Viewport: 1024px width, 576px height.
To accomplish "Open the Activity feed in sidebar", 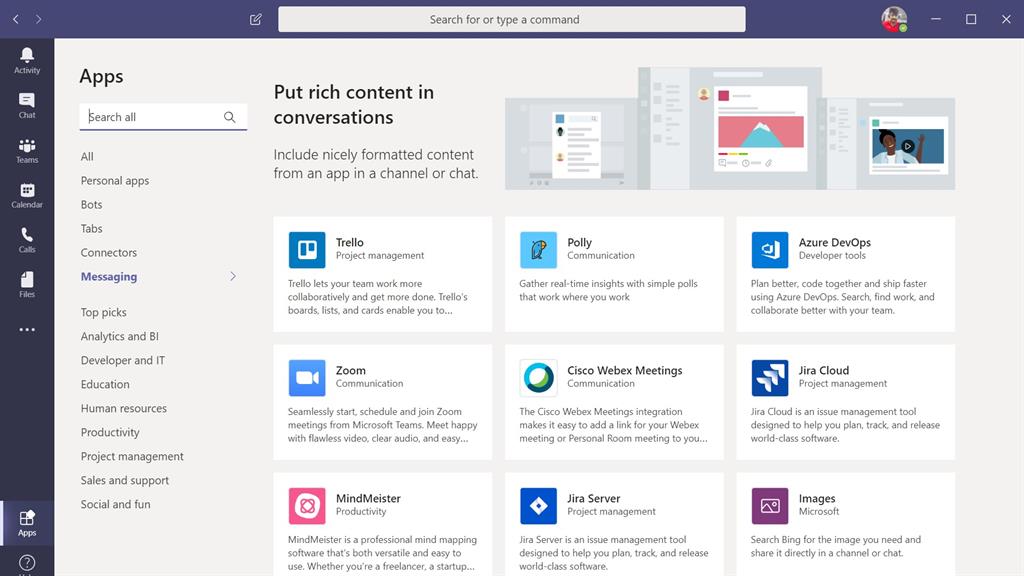I will tap(27, 60).
